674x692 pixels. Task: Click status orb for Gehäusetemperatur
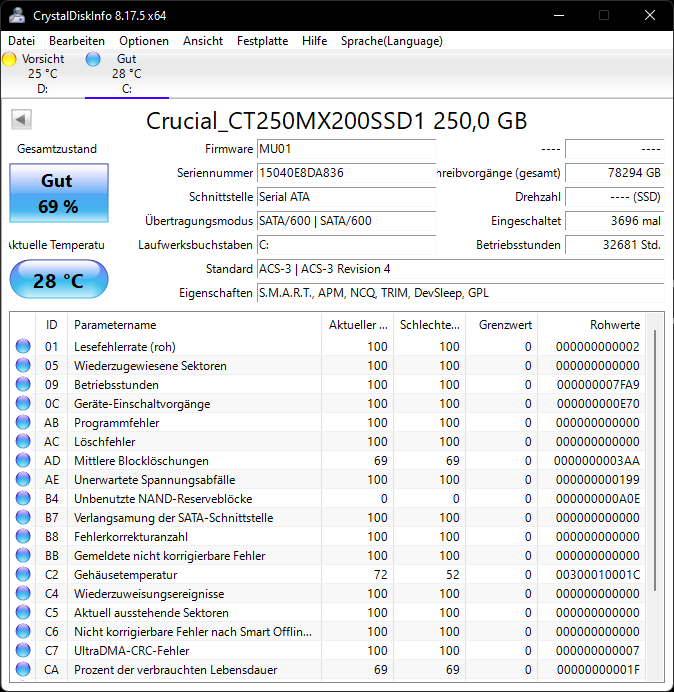pyautogui.click(x=23, y=574)
